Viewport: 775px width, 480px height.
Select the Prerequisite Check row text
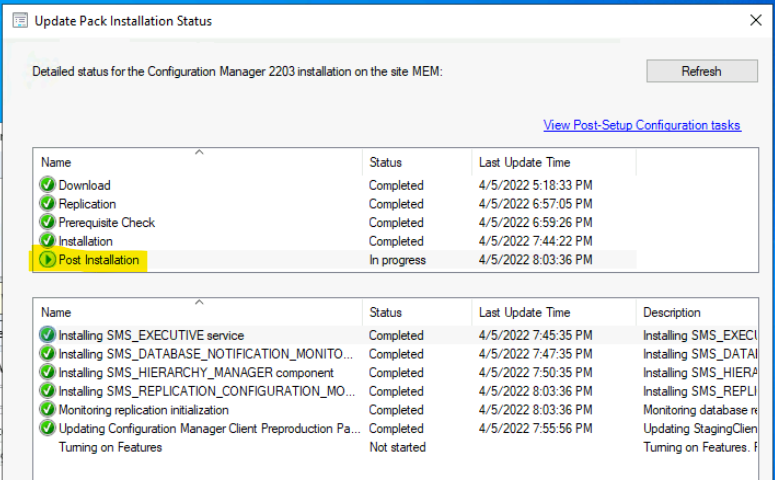click(x=107, y=222)
